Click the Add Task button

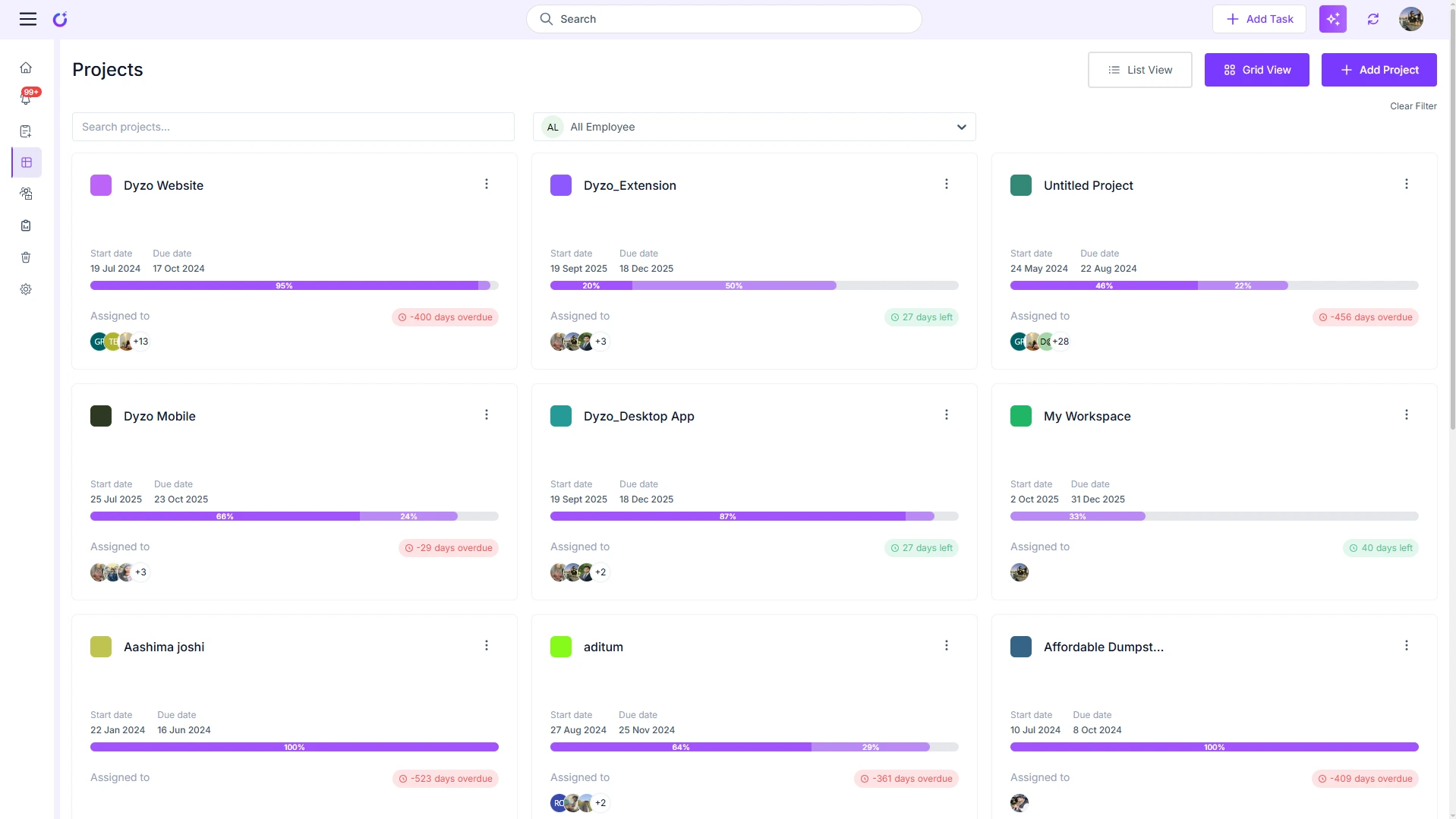coord(1259,19)
